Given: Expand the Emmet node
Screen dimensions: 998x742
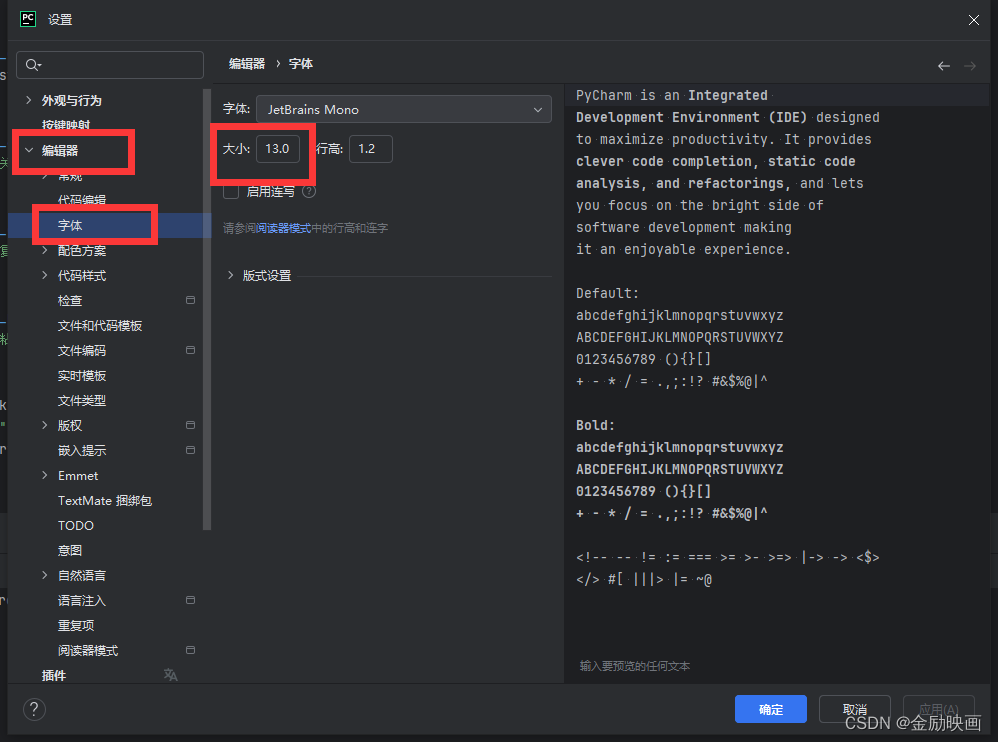Looking at the screenshot, I should 45,475.
